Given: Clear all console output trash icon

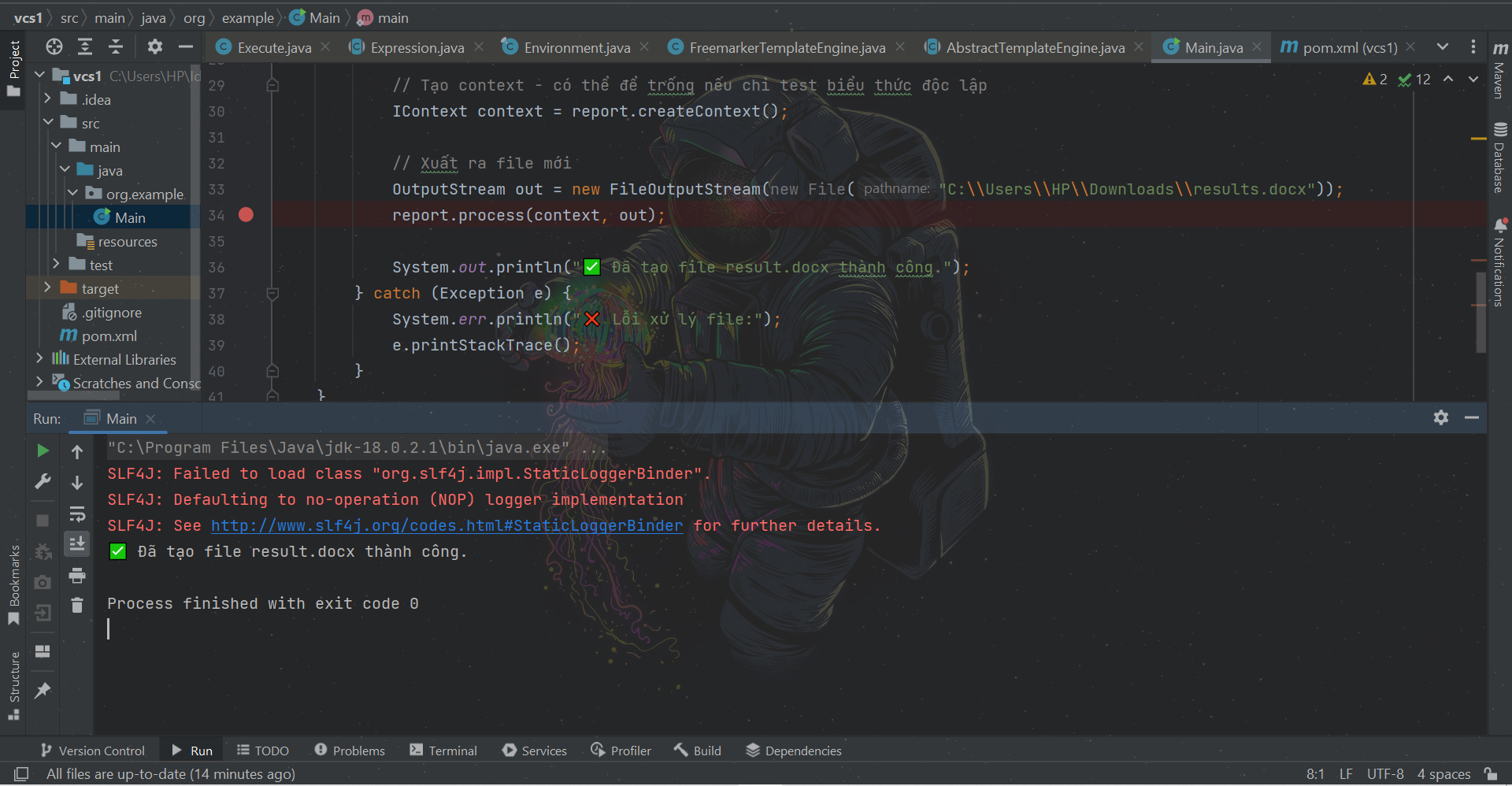Looking at the screenshot, I should [77, 605].
